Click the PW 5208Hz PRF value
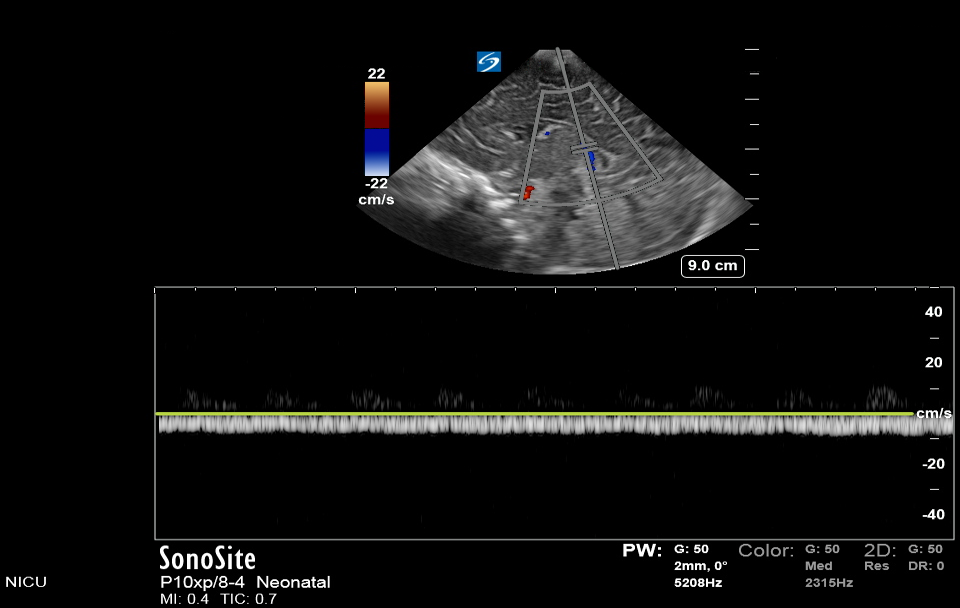 698,582
